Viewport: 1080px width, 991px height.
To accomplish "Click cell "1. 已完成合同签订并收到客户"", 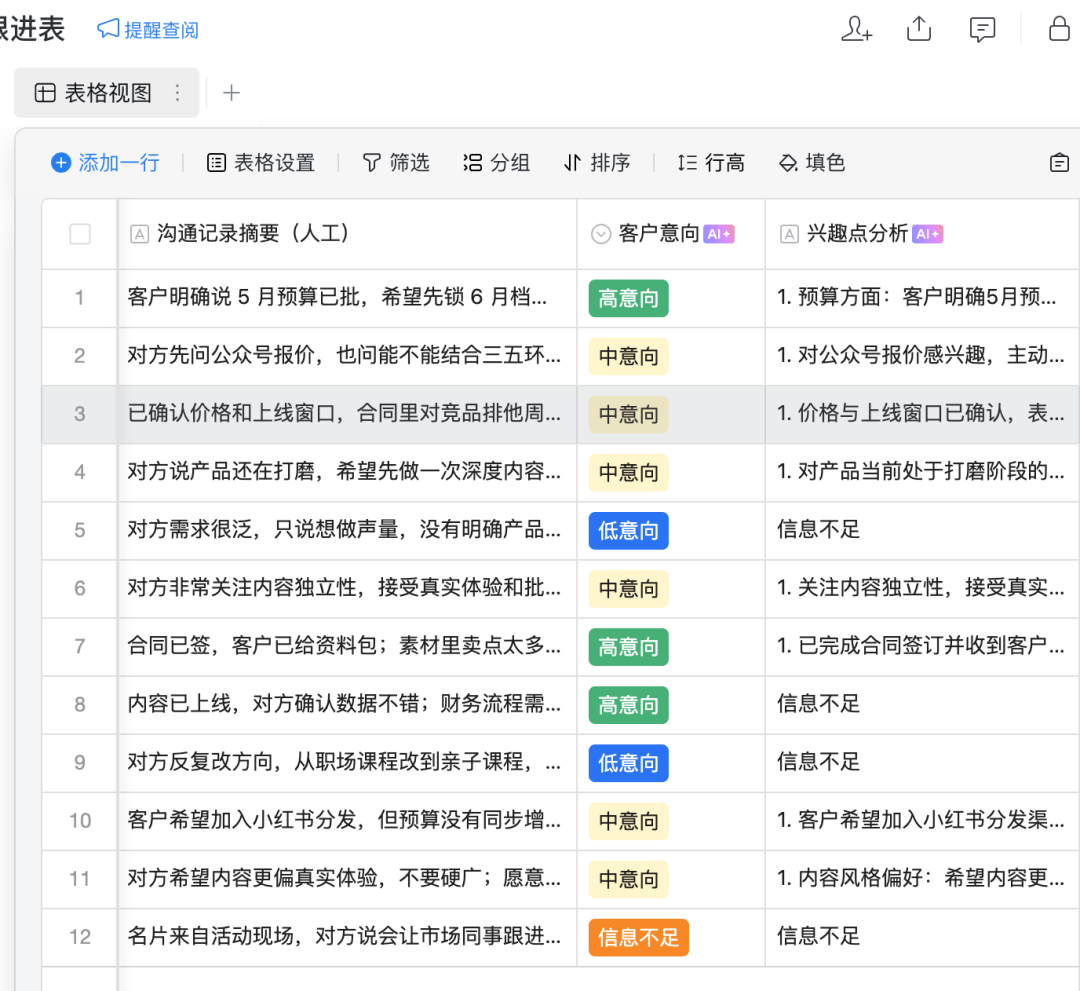I will tap(922, 647).
